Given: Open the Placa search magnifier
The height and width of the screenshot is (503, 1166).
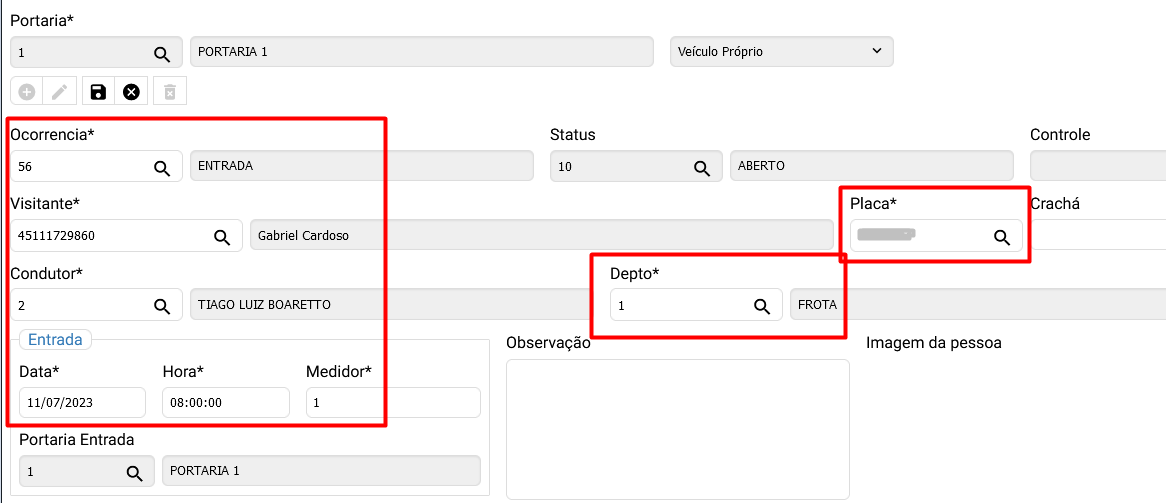Looking at the screenshot, I should pyautogui.click(x=1001, y=236).
